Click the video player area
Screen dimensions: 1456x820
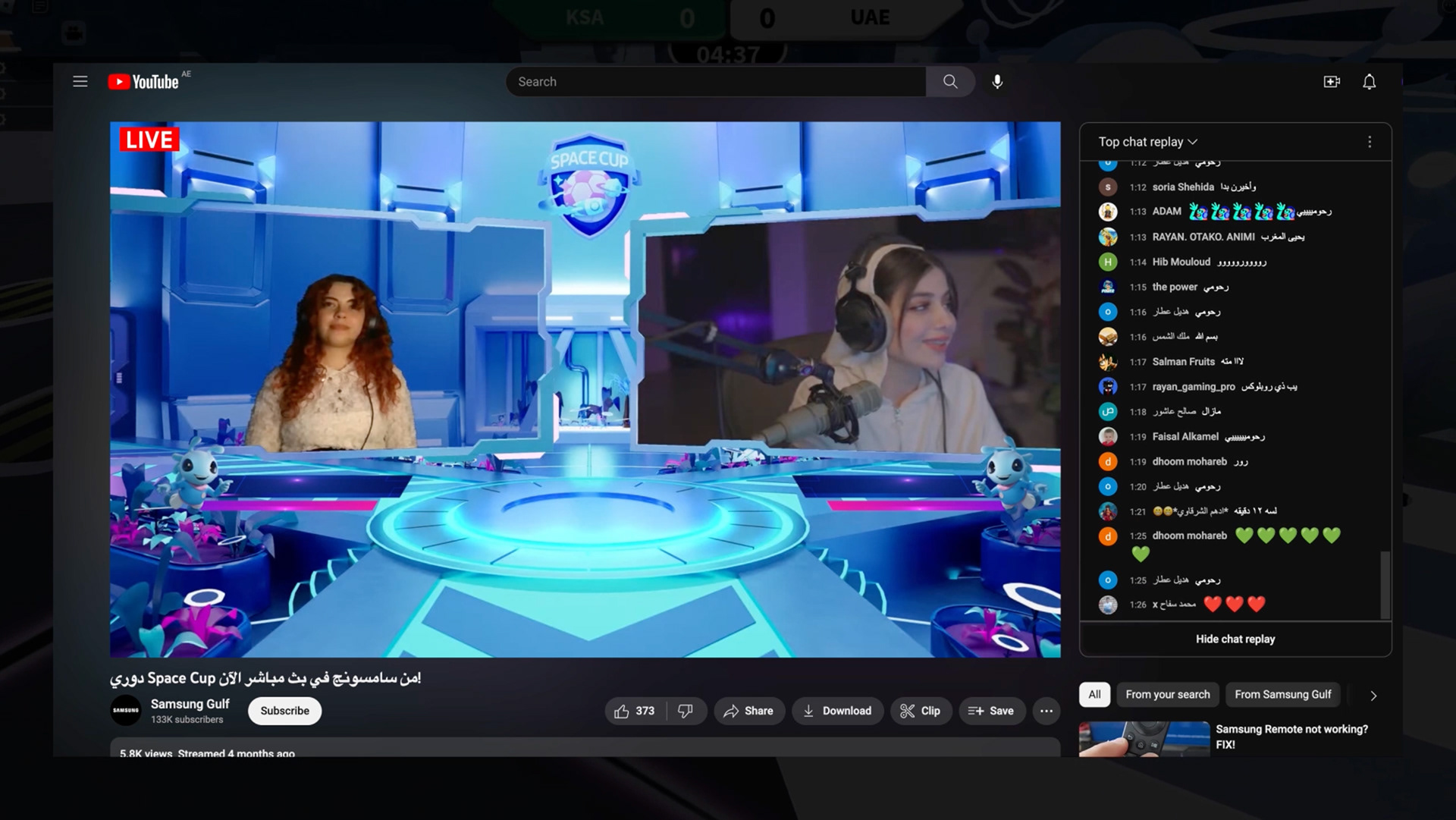[x=585, y=390]
